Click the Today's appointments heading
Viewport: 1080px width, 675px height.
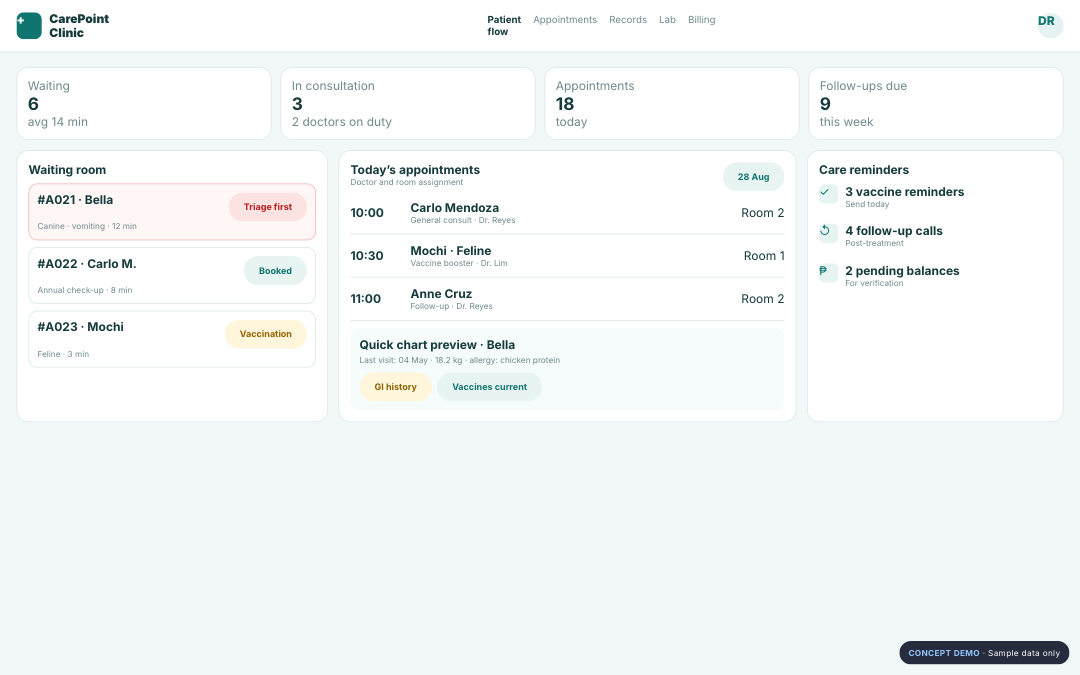pyautogui.click(x=415, y=170)
